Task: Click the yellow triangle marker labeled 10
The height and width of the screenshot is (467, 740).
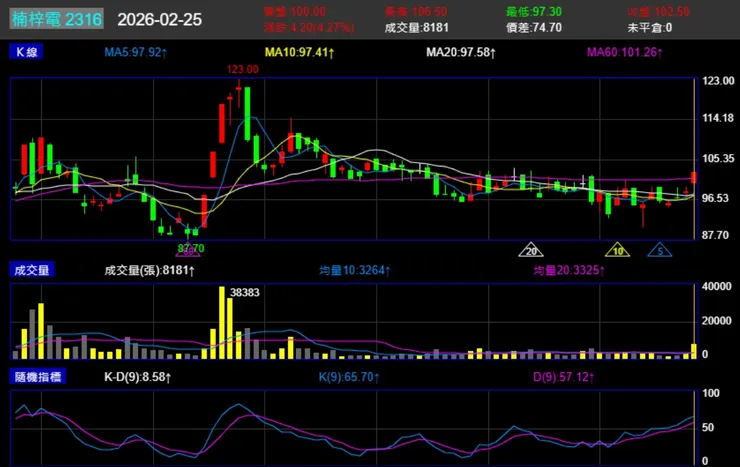Action: [x=617, y=250]
